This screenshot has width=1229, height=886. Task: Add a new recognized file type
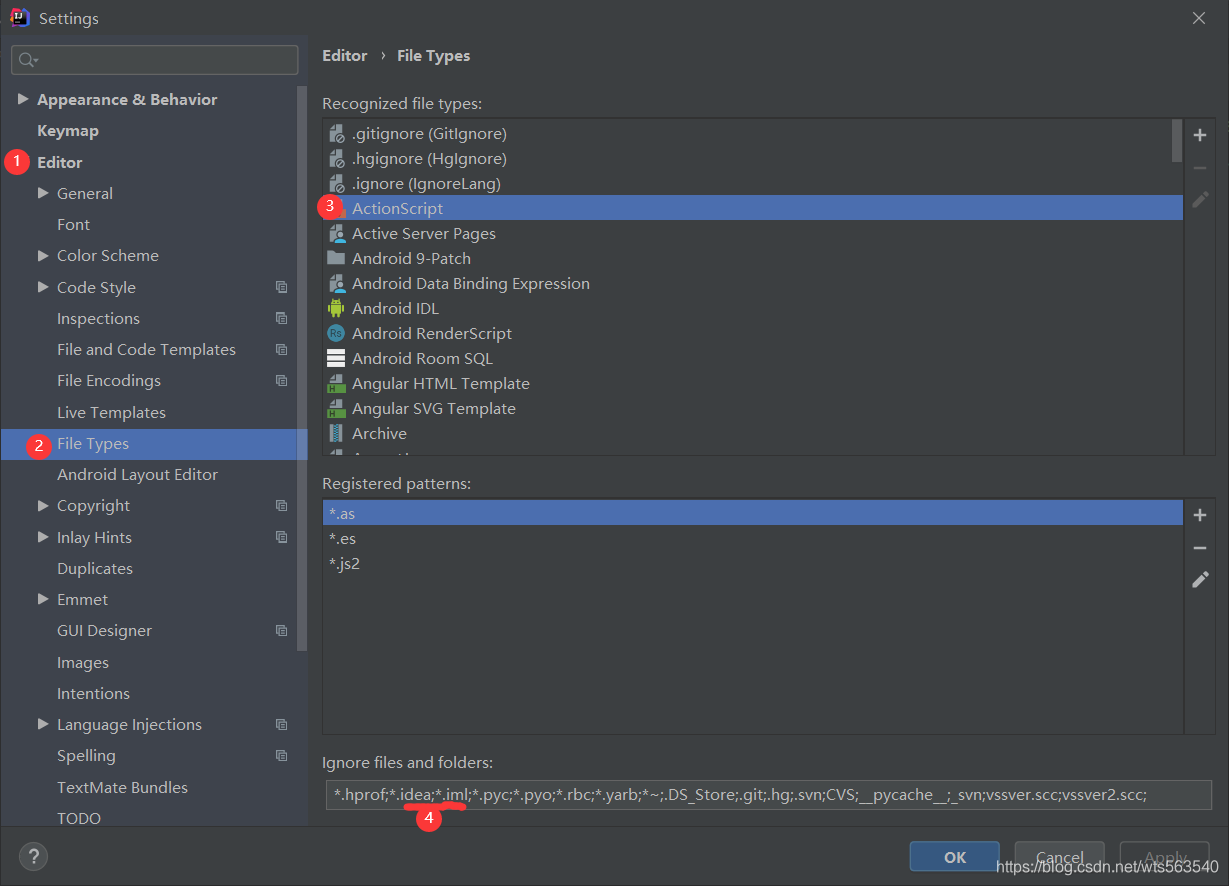[x=1200, y=135]
